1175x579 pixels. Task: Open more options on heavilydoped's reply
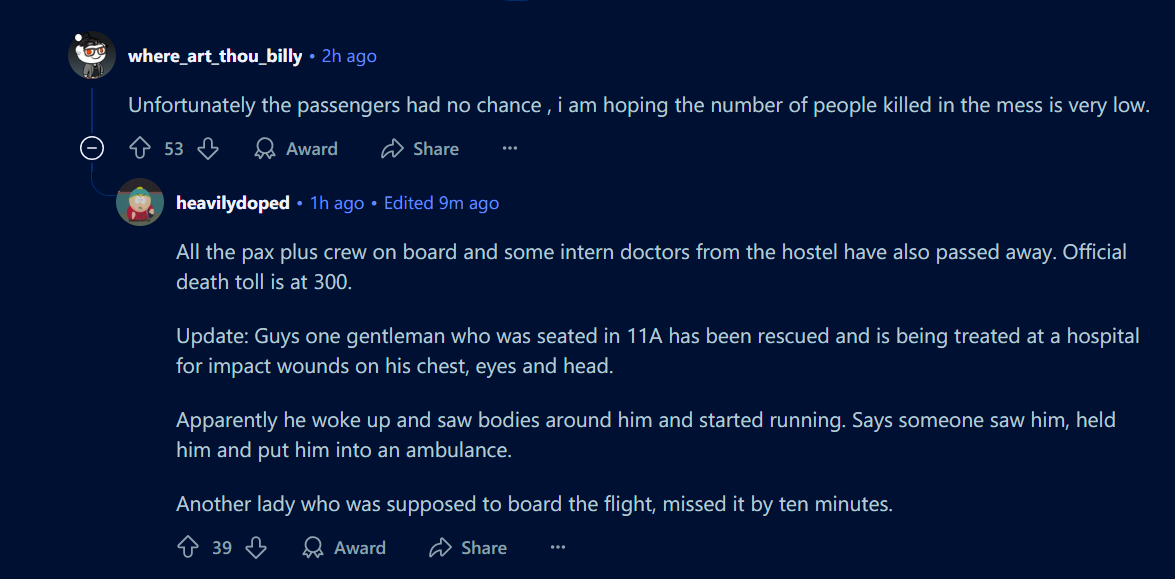click(x=558, y=548)
